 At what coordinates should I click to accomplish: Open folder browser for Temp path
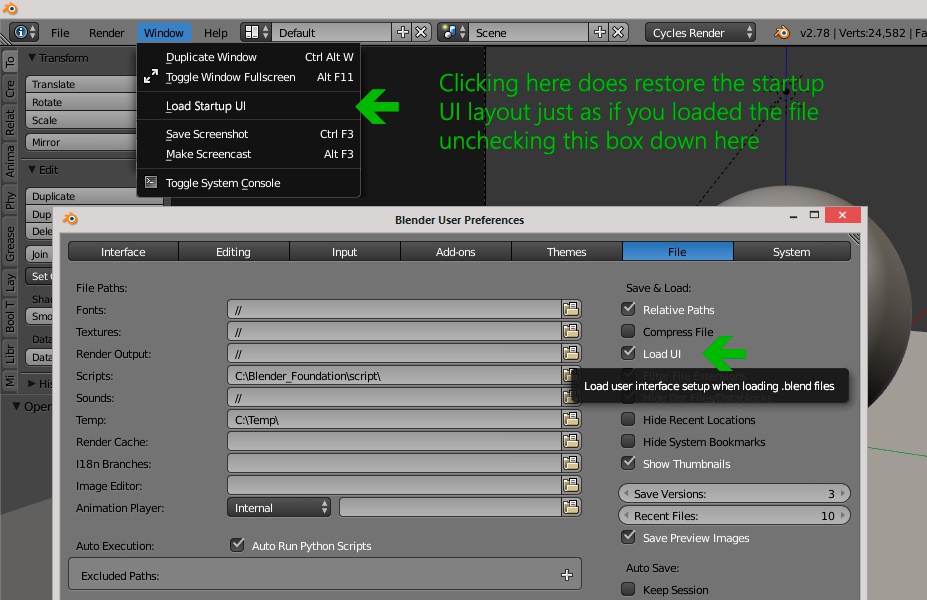pos(571,419)
